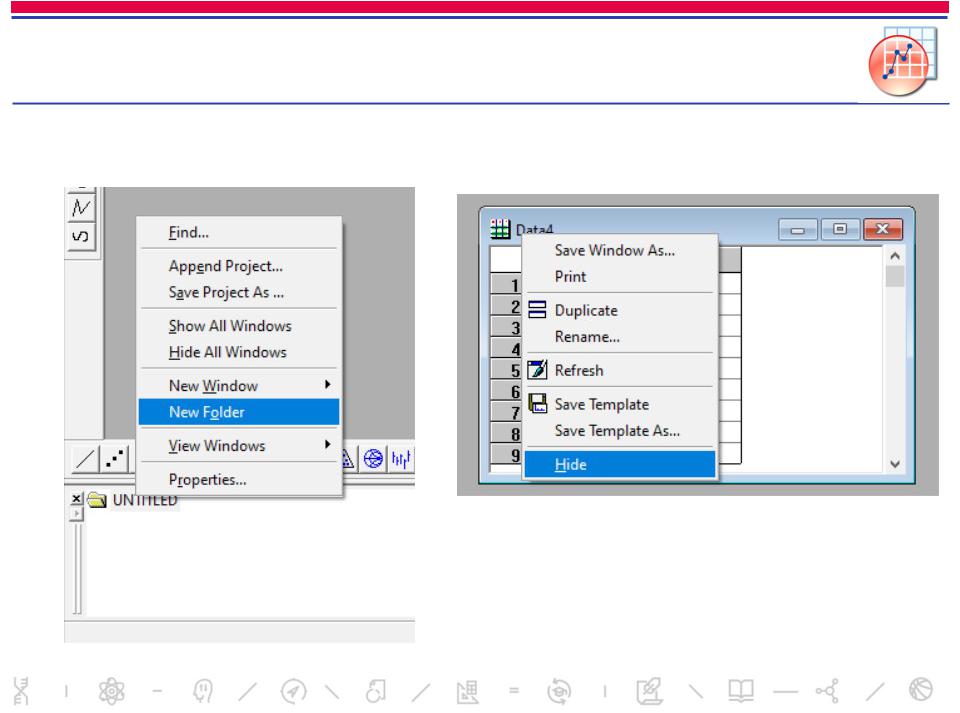Screen dimensions: 960x713
Task: Select row header 8 in Data4
Action: coord(506,433)
